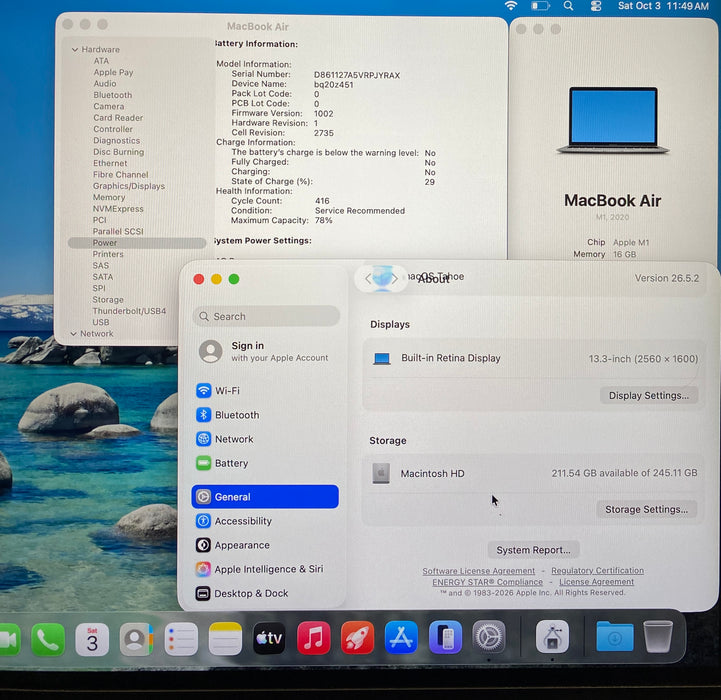Viewport: 721px width, 700px height.
Task: Collapse the Network section in System Information
Action: (74, 333)
